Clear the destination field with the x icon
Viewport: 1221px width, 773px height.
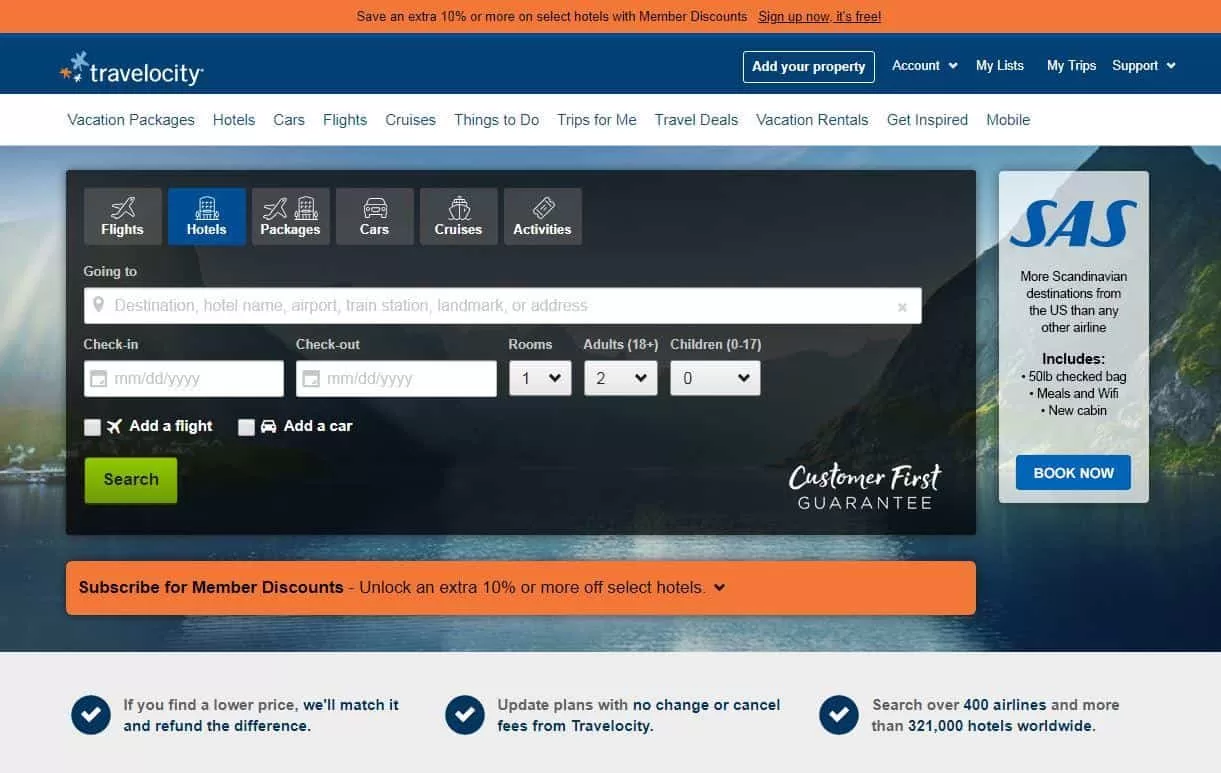902,307
